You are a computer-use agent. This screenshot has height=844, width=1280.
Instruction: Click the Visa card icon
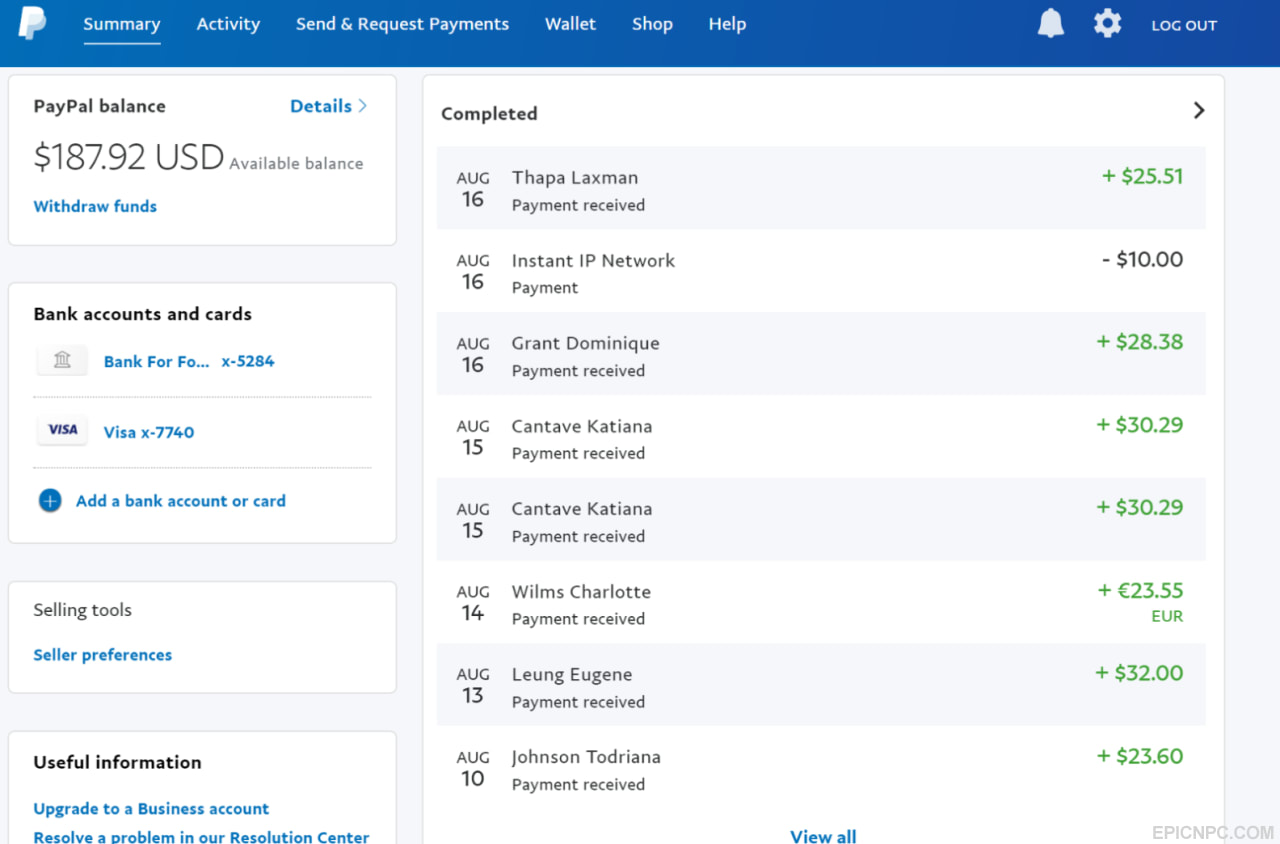click(62, 430)
